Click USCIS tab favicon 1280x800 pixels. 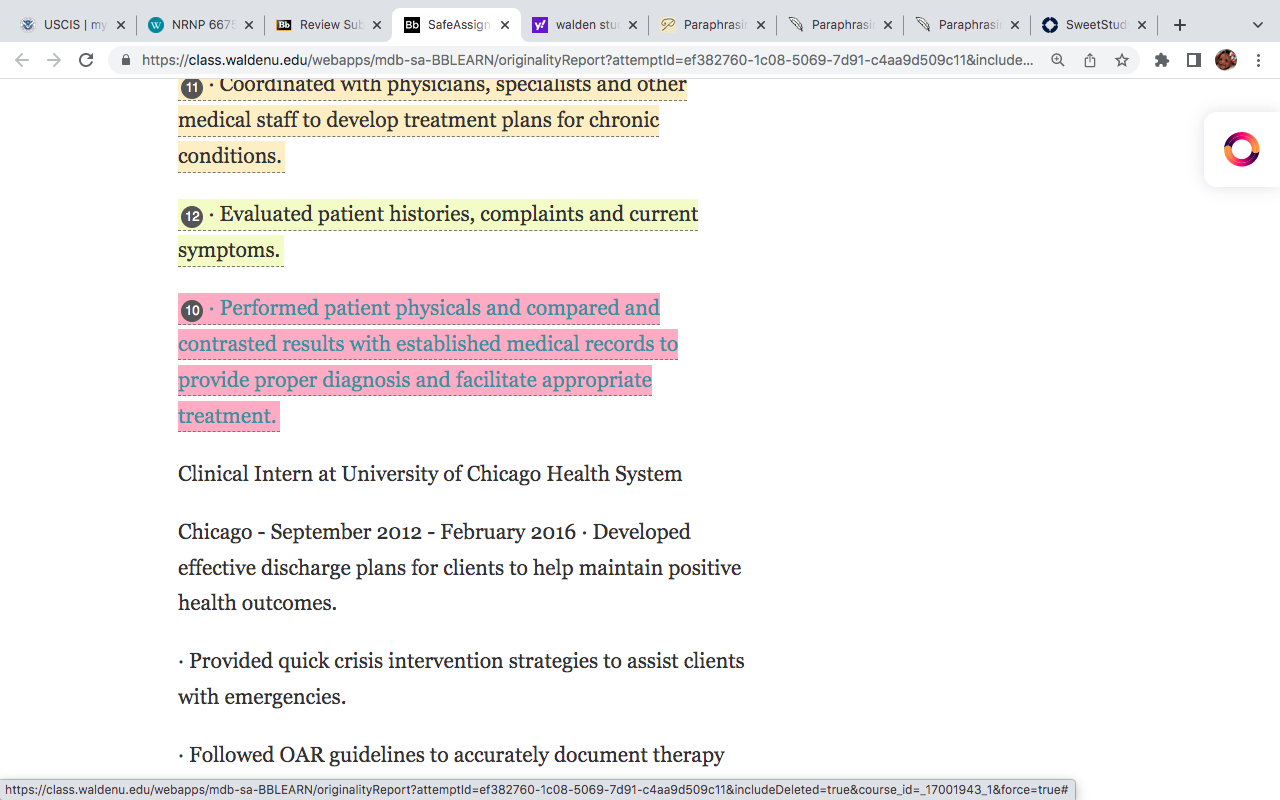[27, 25]
